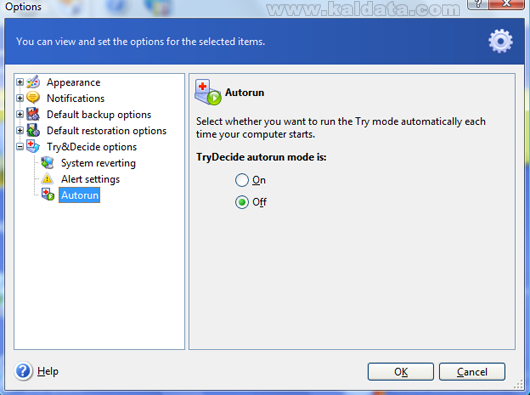Click the Alert settings warning icon
The image size is (530, 395).
(47, 179)
